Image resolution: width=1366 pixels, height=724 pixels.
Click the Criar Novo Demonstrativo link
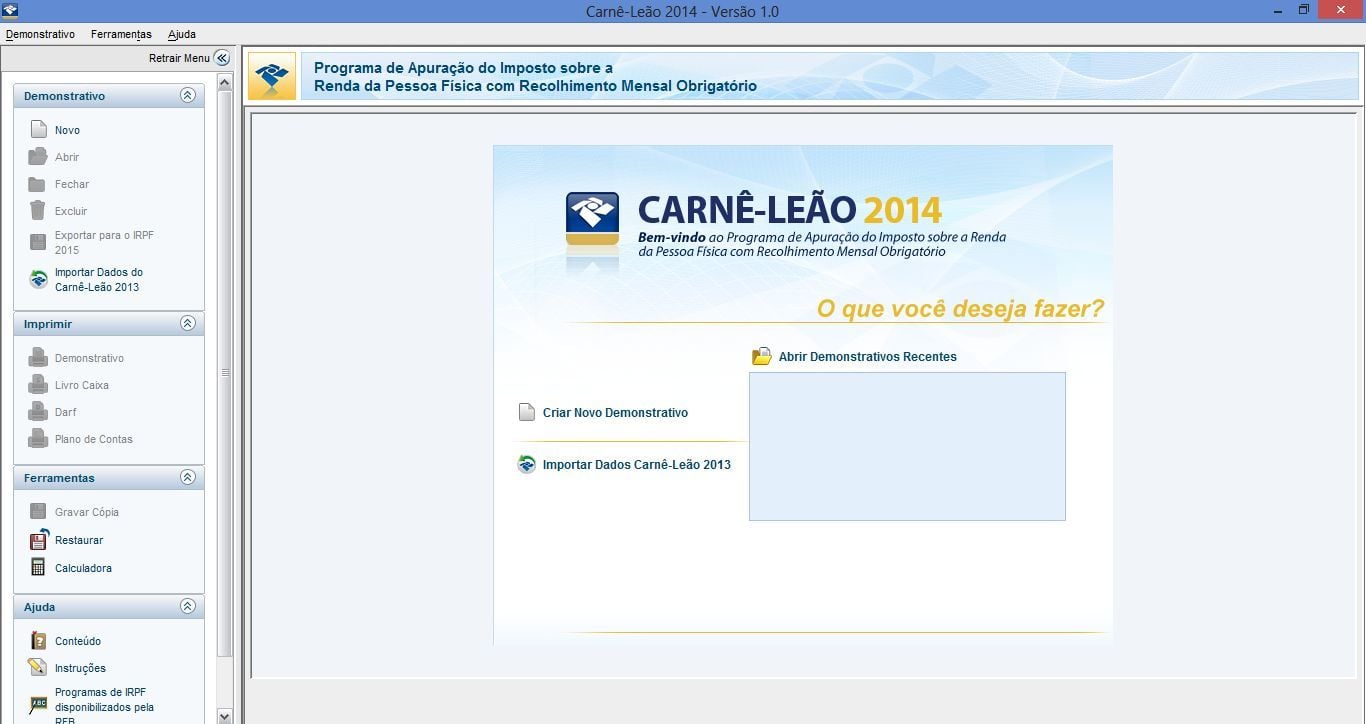pyautogui.click(x=615, y=412)
